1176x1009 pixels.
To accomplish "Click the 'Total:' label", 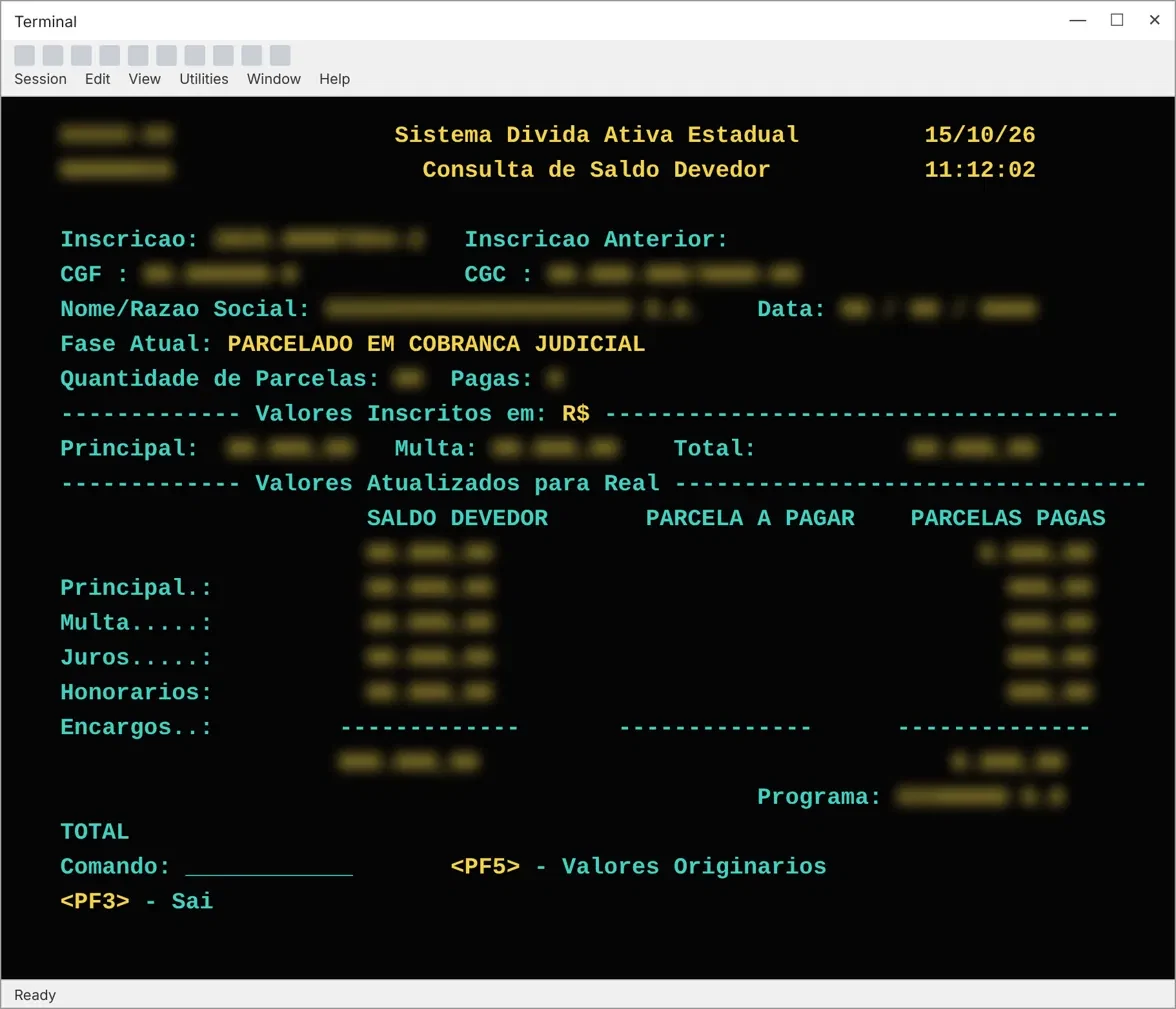I will (714, 449).
